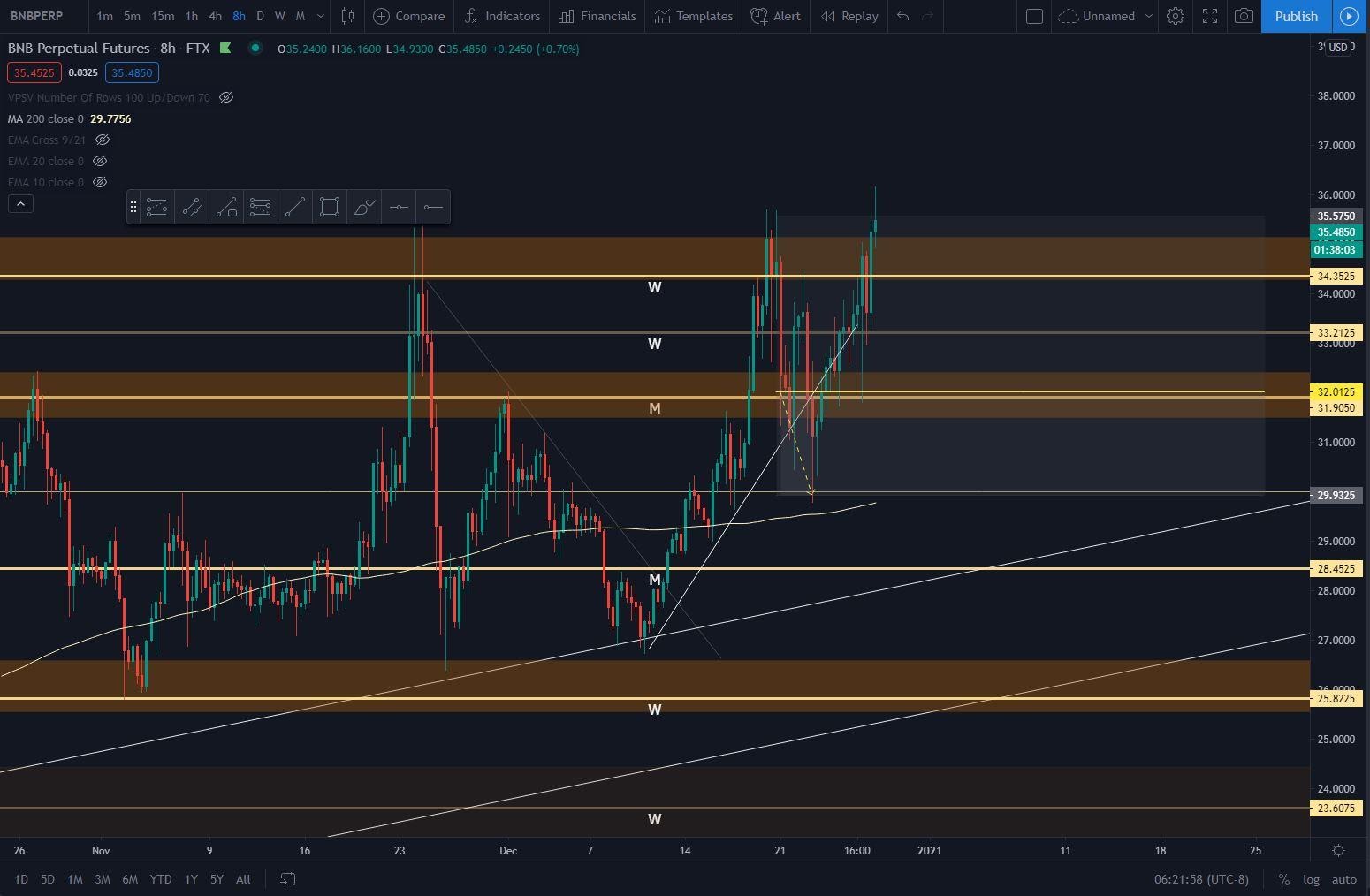The width and height of the screenshot is (1370, 896).
Task: Redo the last chart action
Action: [927, 16]
